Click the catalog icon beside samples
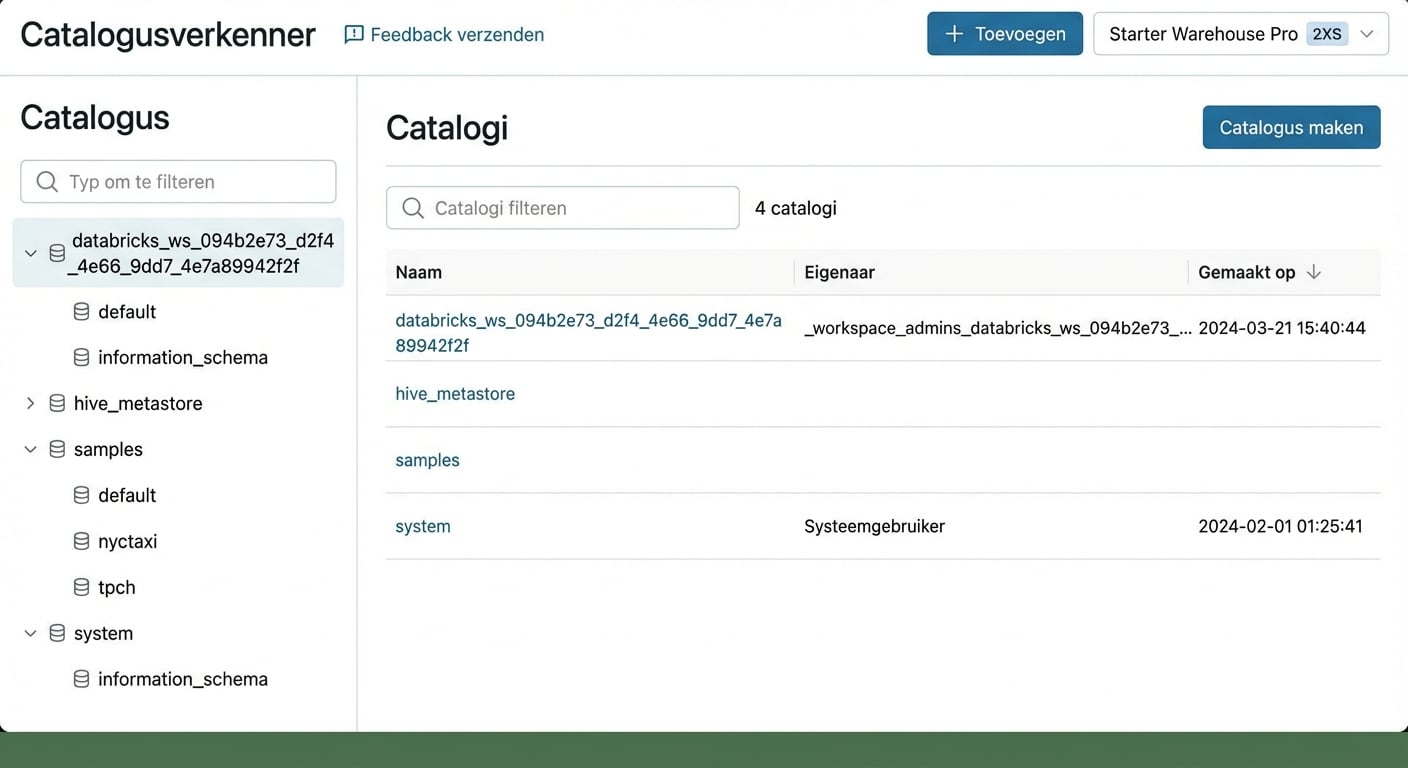This screenshot has width=1408, height=768. click(56, 449)
